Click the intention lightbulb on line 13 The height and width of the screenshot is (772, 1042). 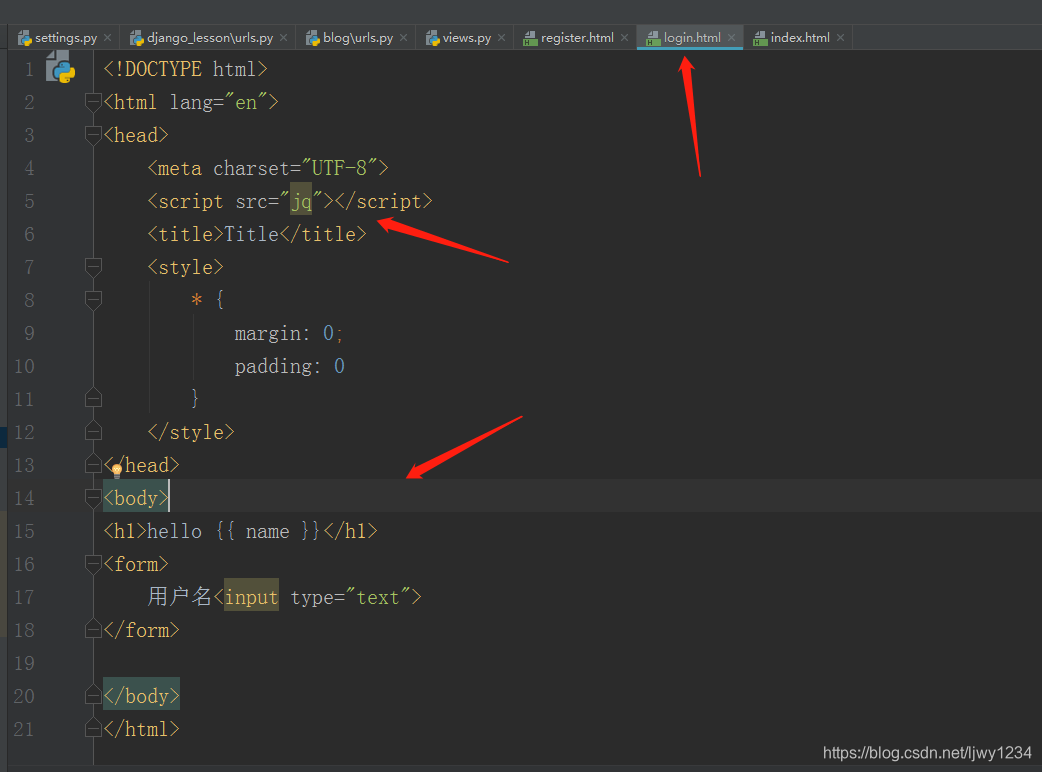pyautogui.click(x=117, y=471)
